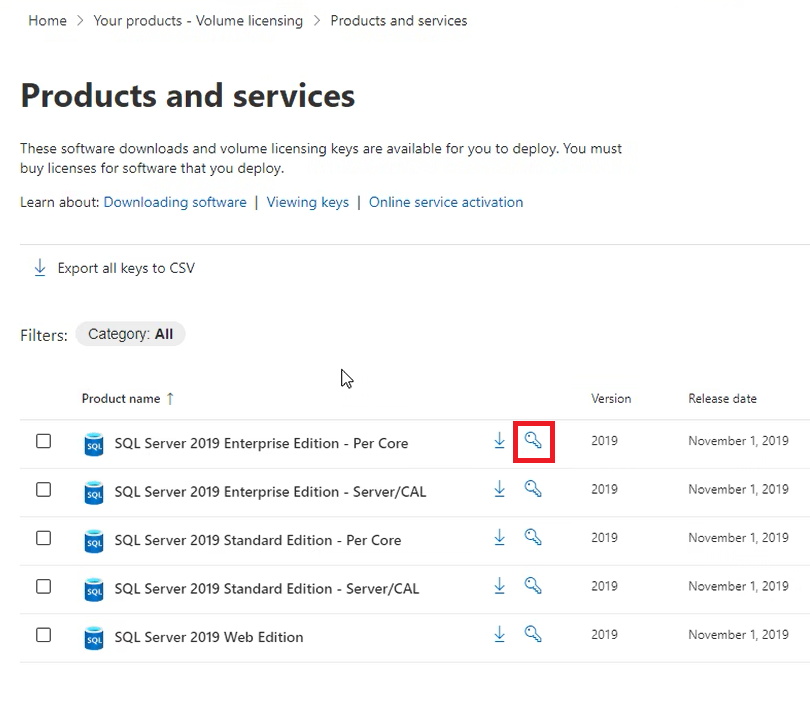The image size is (810, 719).
Task: Sort by Product name column header
Action: pyautogui.click(x=121, y=398)
